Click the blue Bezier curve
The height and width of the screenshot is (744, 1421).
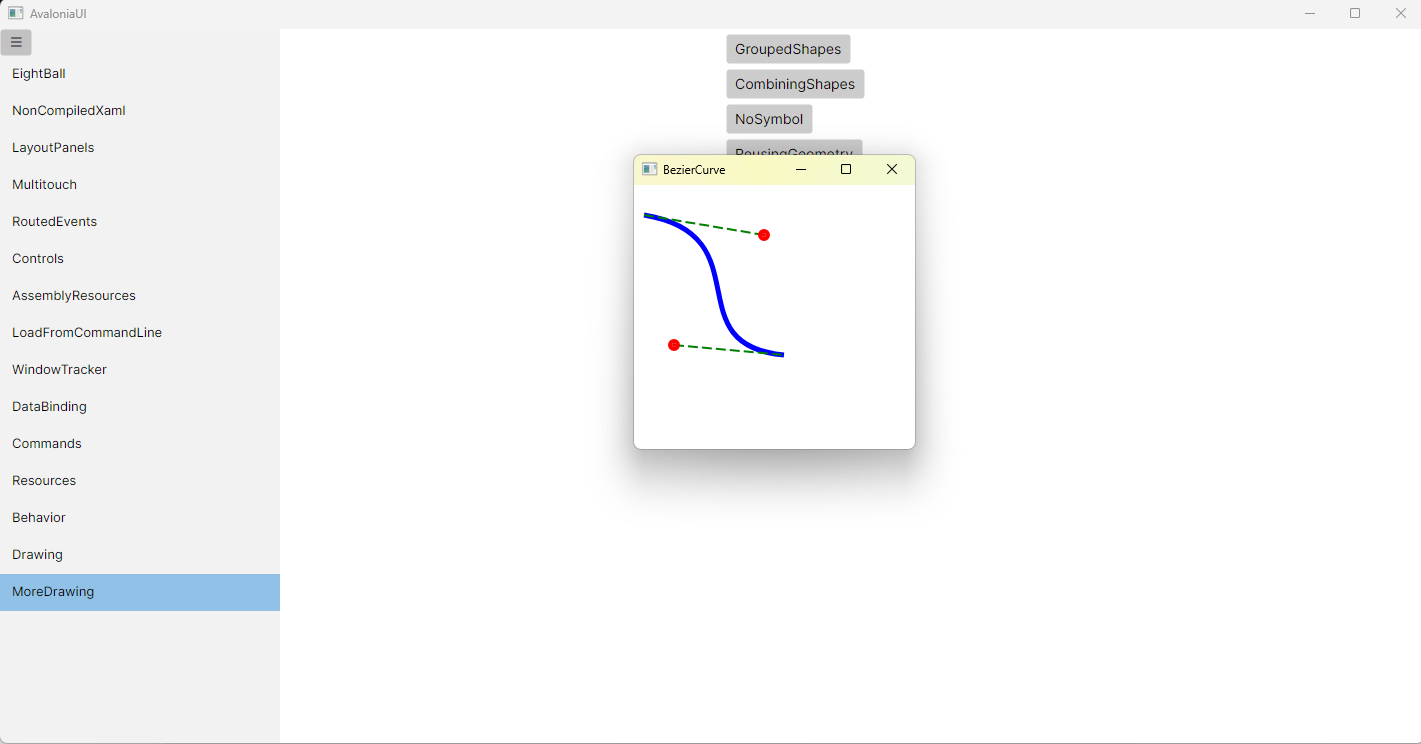(x=715, y=285)
